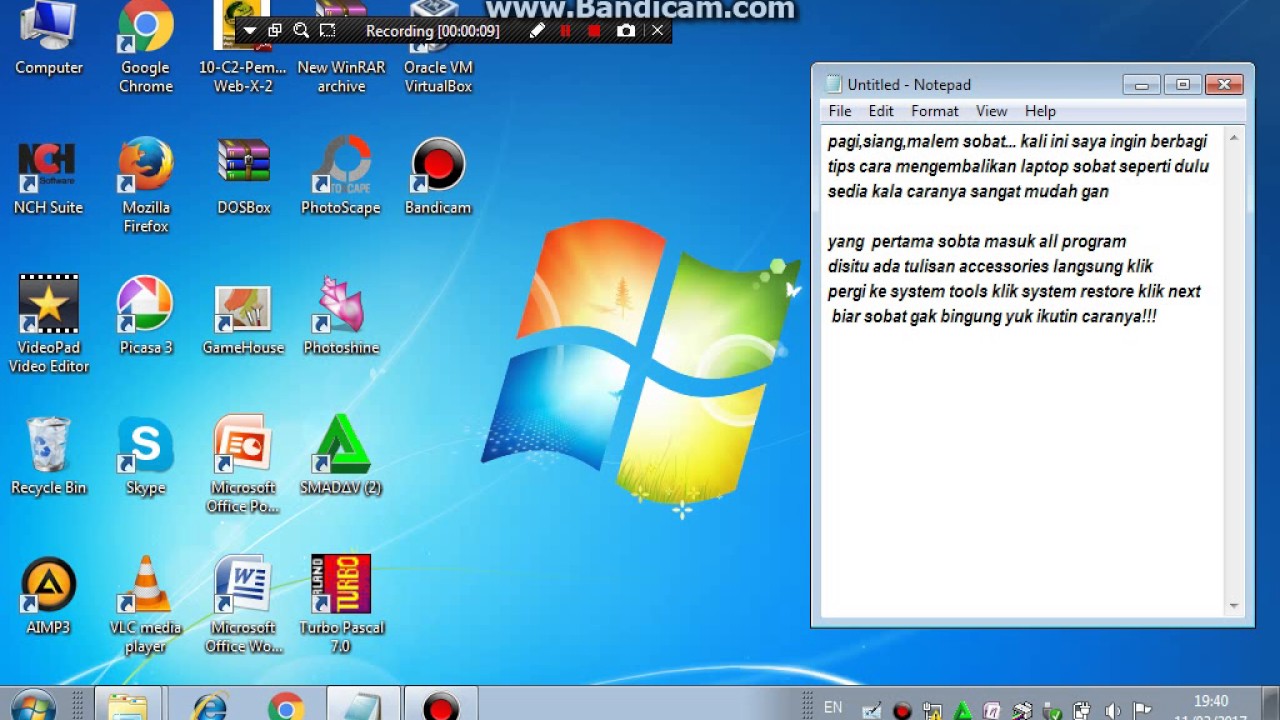Select the DOSBox desktop icon
Viewport: 1280px width, 720px height.
pos(244,178)
